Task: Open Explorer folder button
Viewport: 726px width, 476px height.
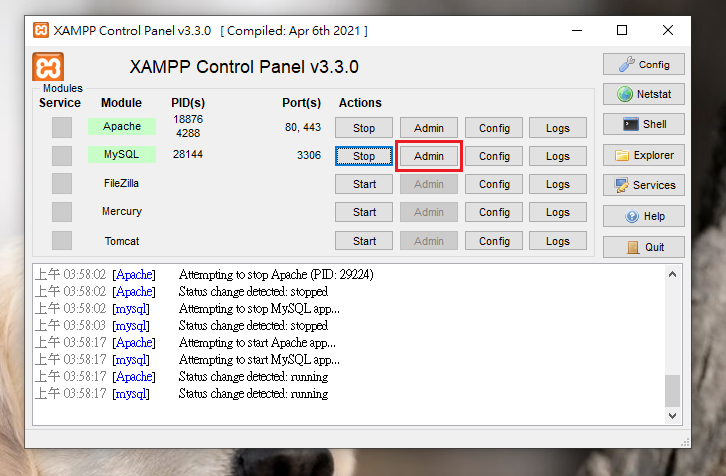Action: coord(644,155)
